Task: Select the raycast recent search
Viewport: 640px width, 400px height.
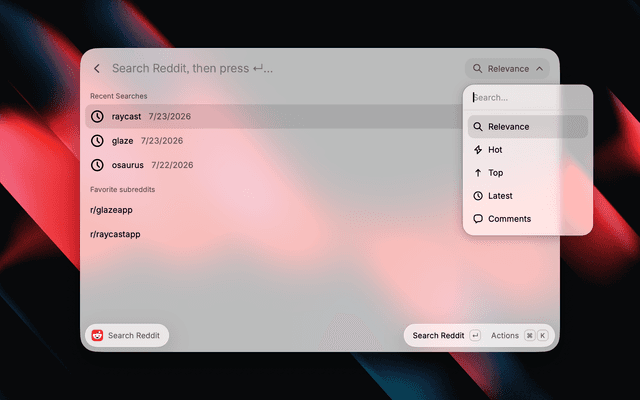Action: 273,116
